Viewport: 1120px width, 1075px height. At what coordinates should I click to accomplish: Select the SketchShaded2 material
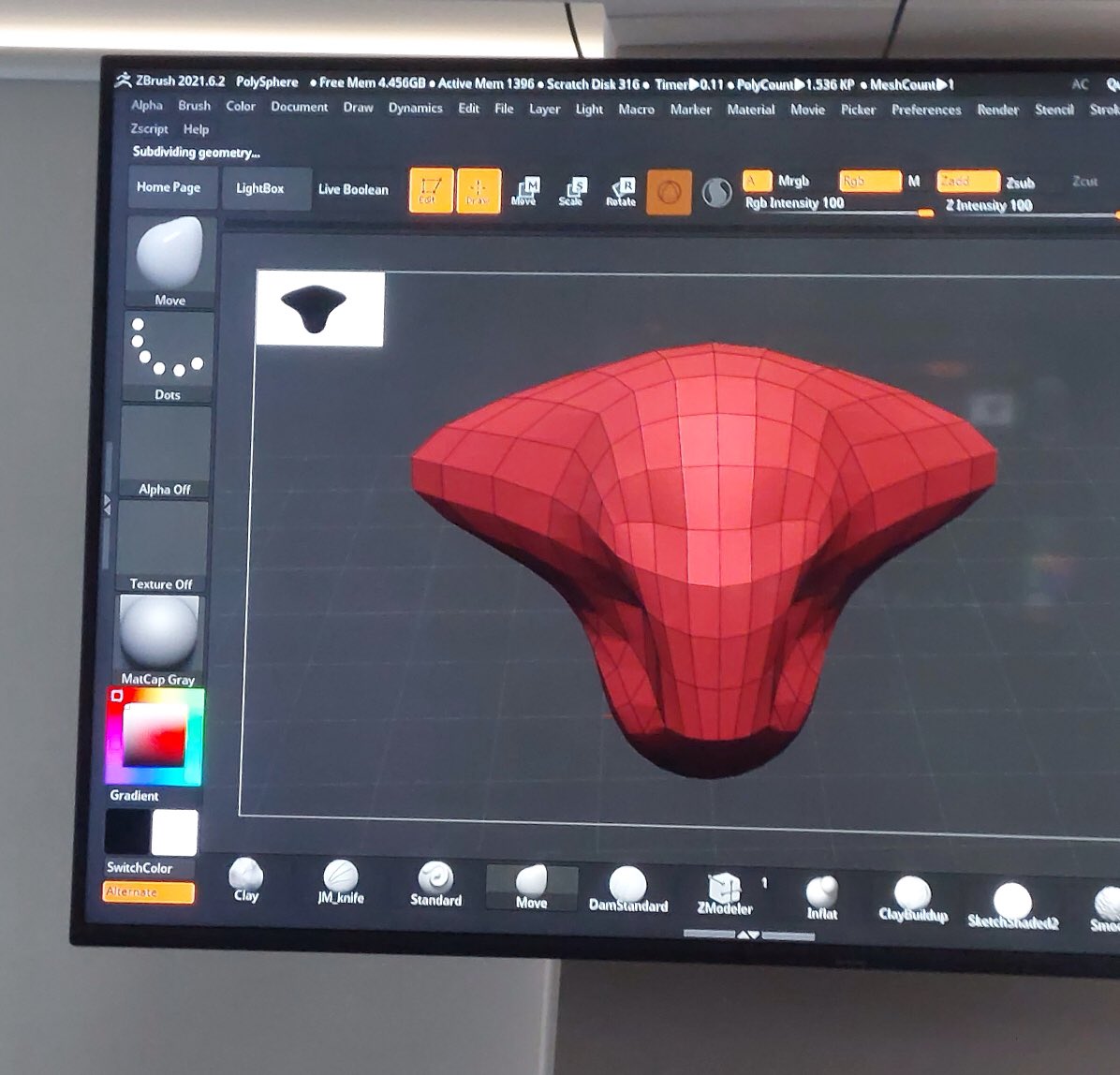(1013, 906)
